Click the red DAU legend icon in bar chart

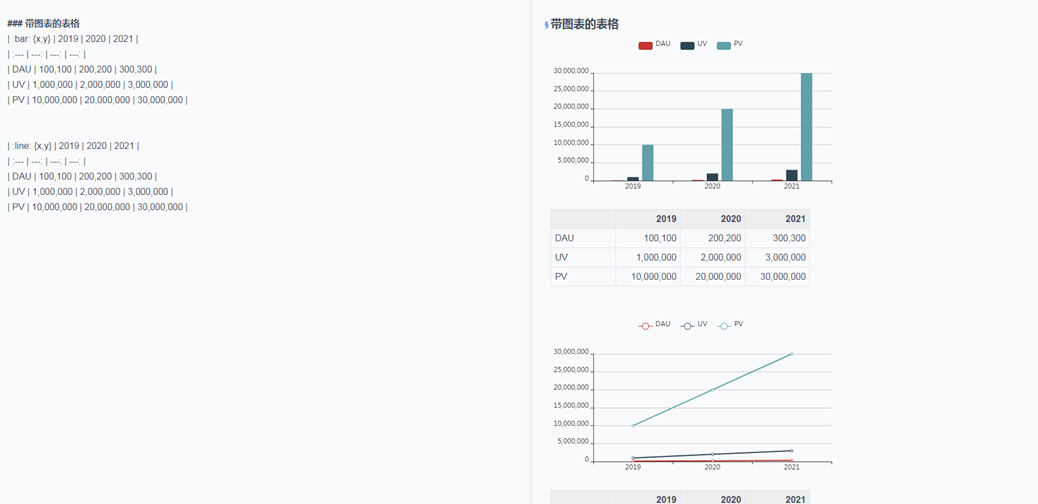tap(645, 45)
